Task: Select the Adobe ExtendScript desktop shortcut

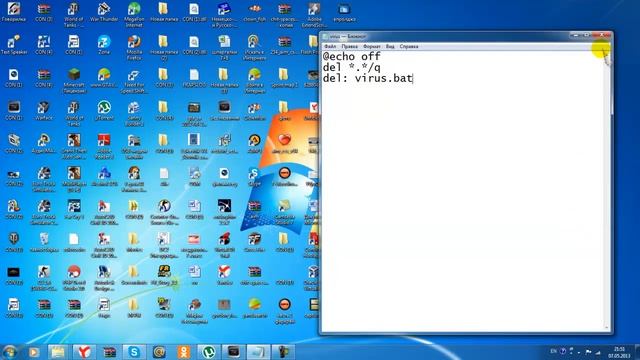Action: pyautogui.click(x=314, y=15)
